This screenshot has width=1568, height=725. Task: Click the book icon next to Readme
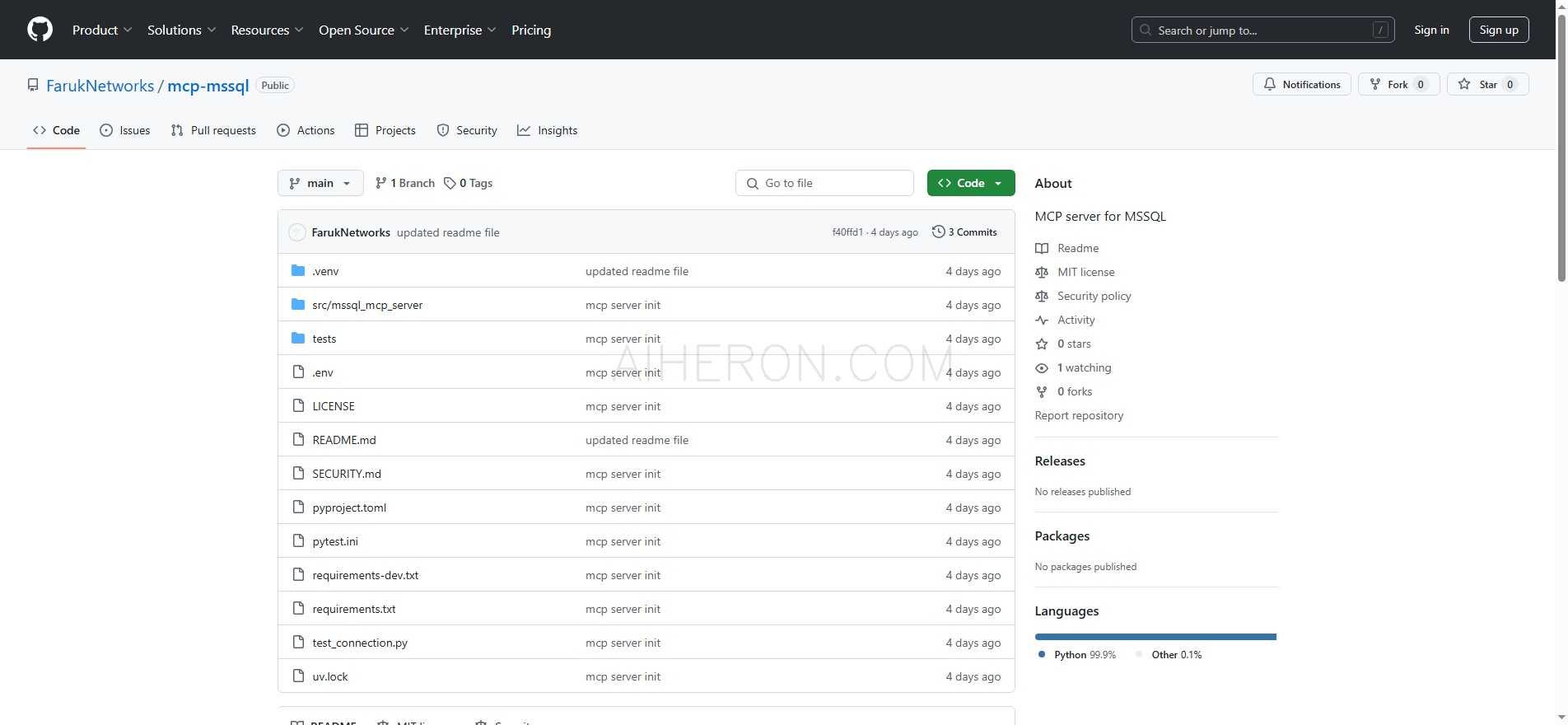click(1042, 248)
